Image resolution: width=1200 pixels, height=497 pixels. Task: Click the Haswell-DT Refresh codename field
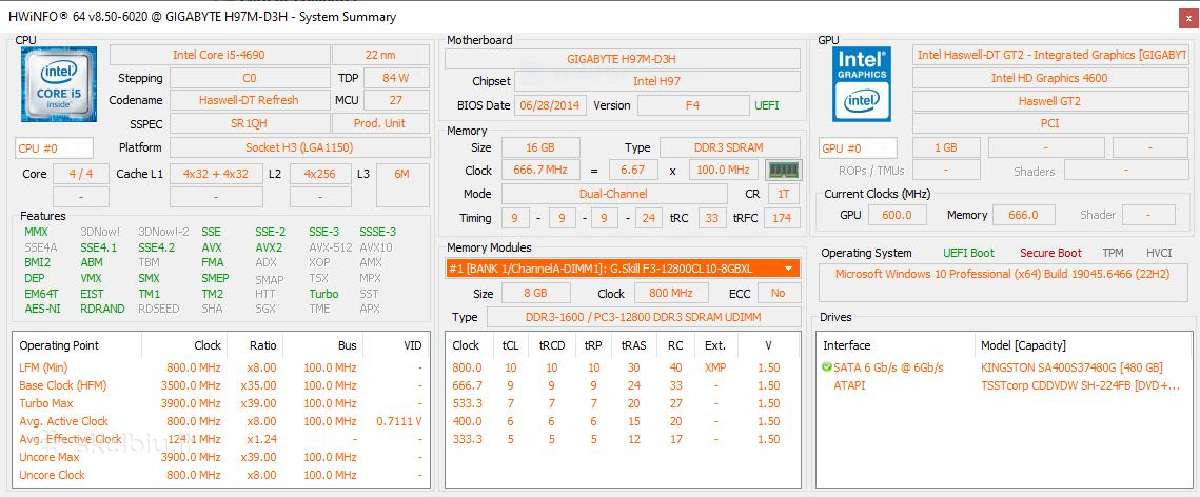(249, 101)
